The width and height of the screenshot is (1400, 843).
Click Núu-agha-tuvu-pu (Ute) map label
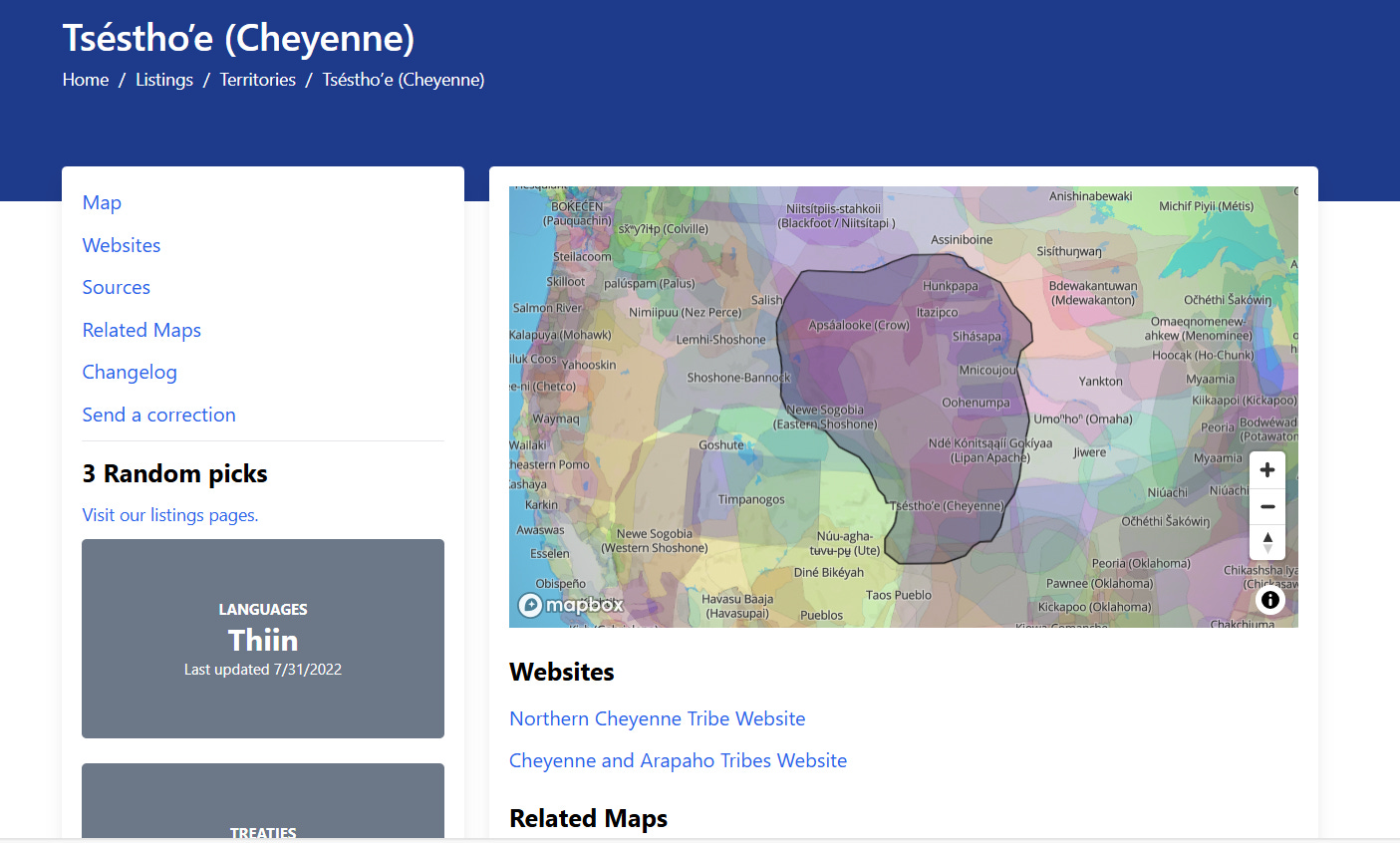(x=845, y=543)
